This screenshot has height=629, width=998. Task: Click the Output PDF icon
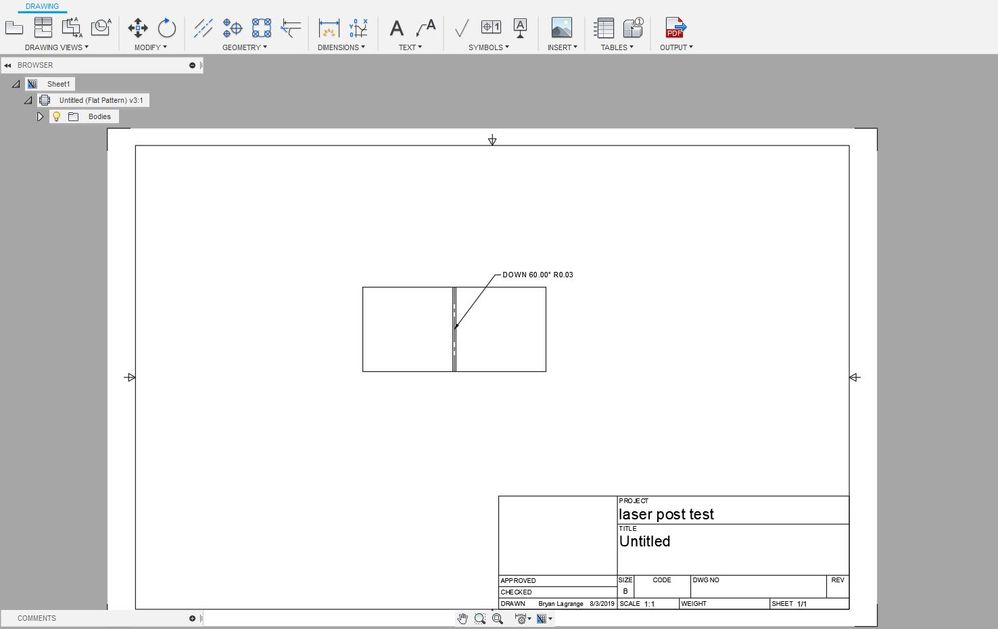tap(675, 27)
